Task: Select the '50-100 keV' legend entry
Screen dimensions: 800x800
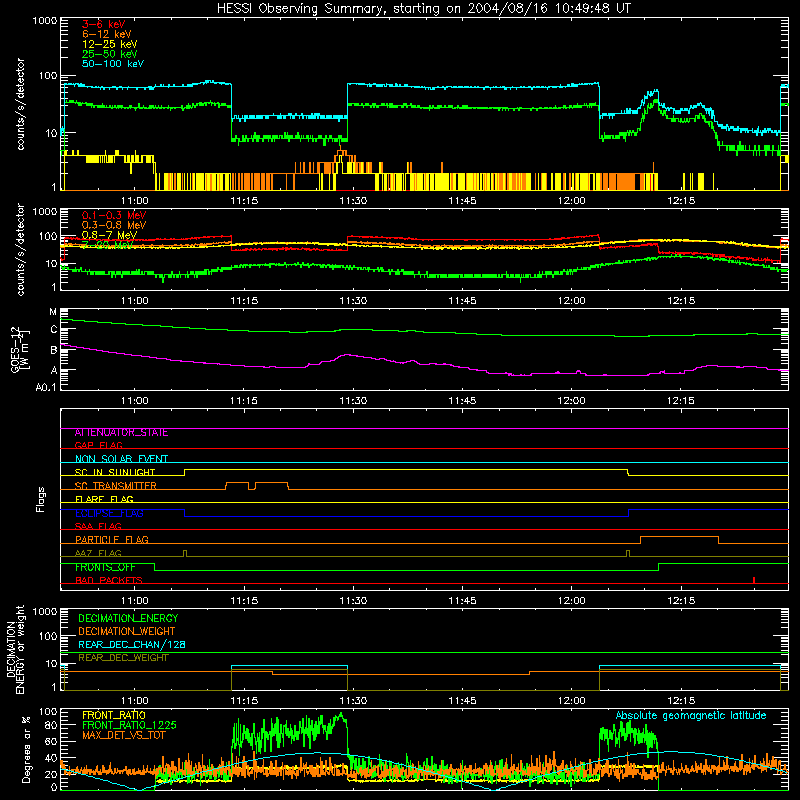Action: (x=113, y=64)
